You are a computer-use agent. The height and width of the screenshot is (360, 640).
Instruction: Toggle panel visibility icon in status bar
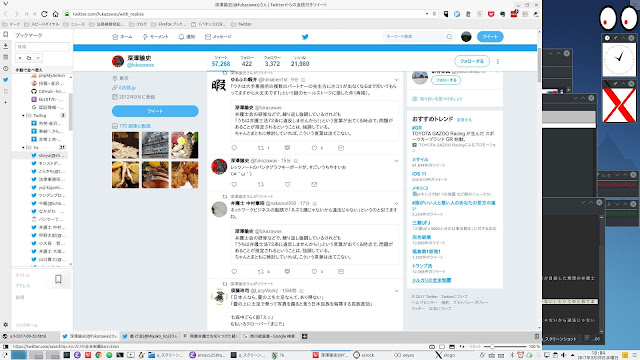5,347
